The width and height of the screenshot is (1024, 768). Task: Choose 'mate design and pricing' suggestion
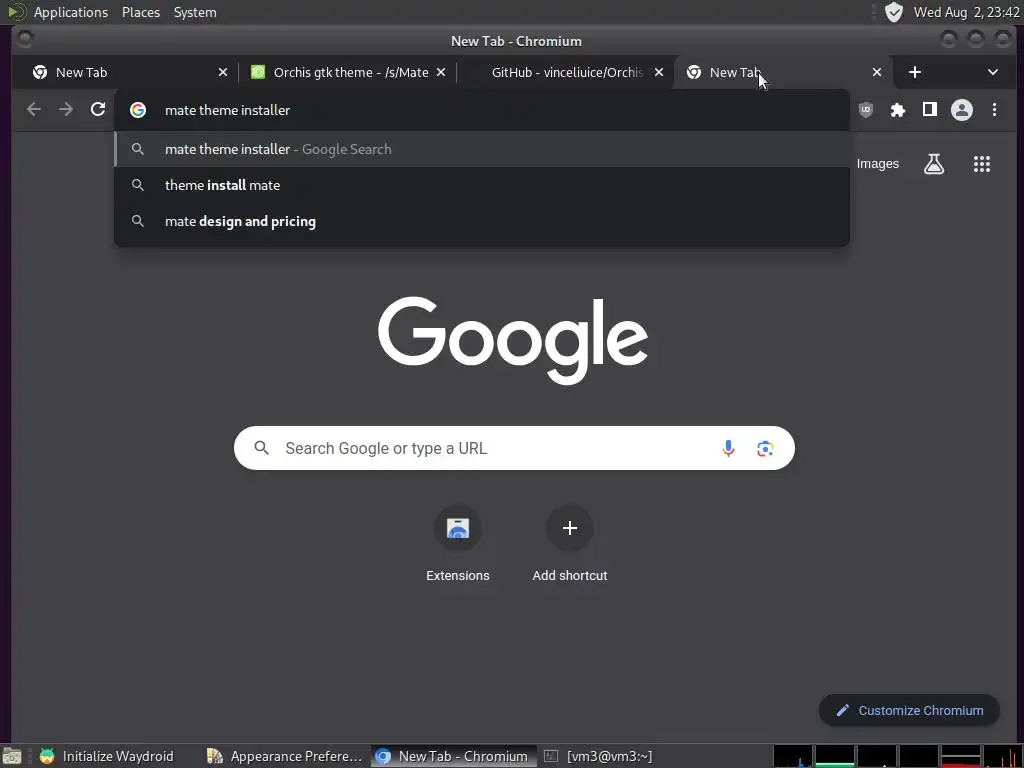[x=482, y=221]
